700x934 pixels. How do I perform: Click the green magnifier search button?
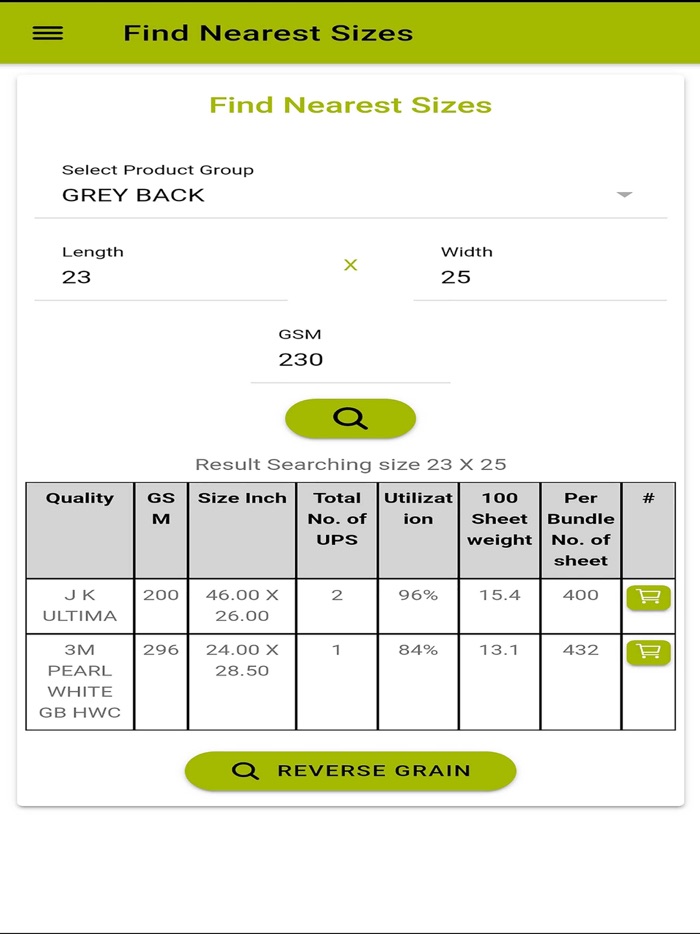(x=350, y=418)
